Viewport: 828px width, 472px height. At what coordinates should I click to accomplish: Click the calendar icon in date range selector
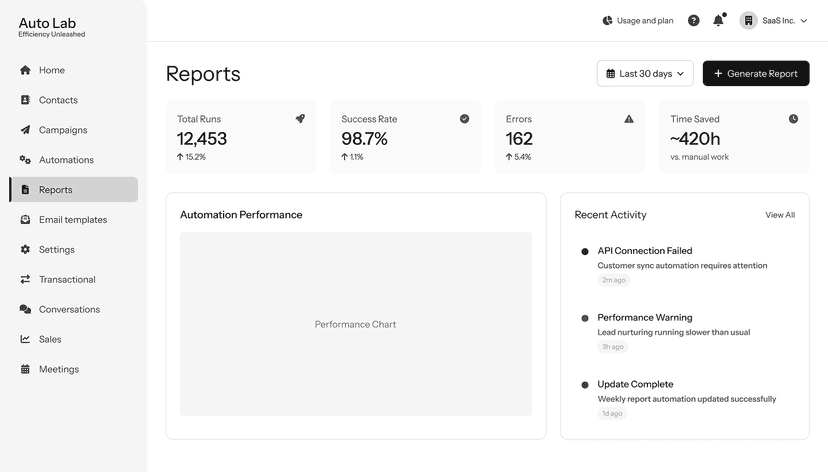tap(610, 73)
